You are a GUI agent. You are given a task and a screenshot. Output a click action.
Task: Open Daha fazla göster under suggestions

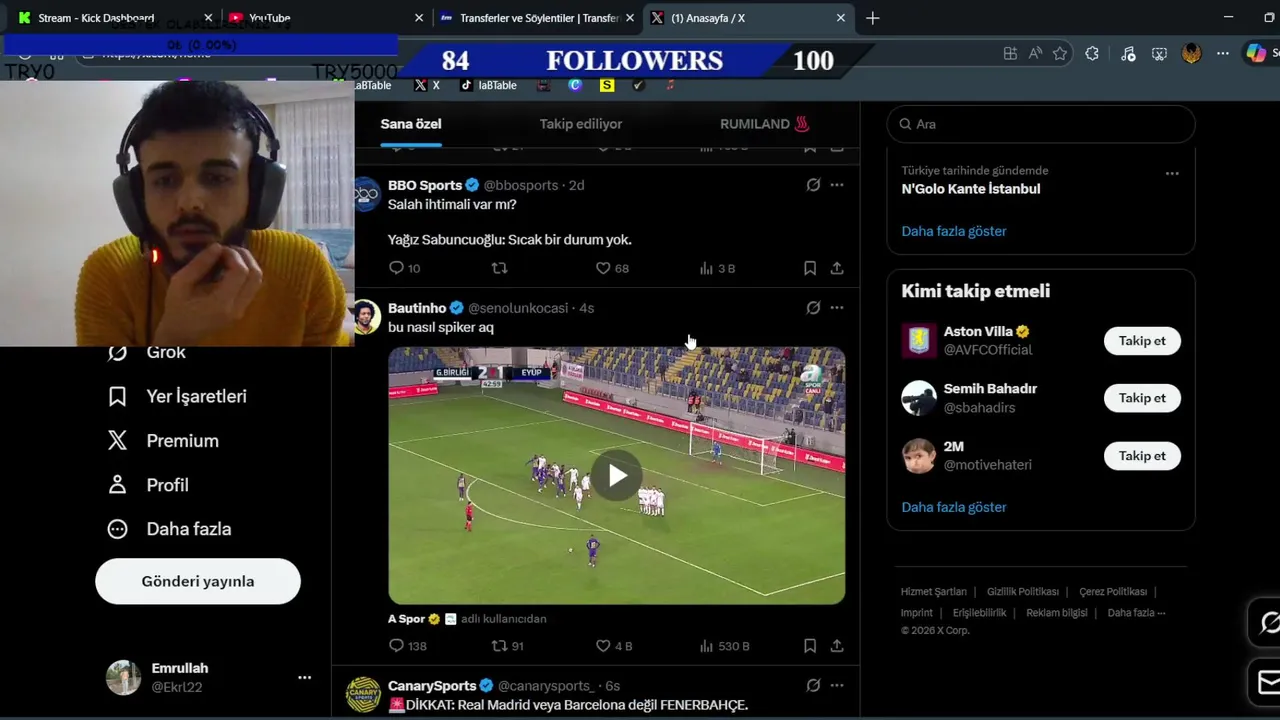tap(954, 507)
